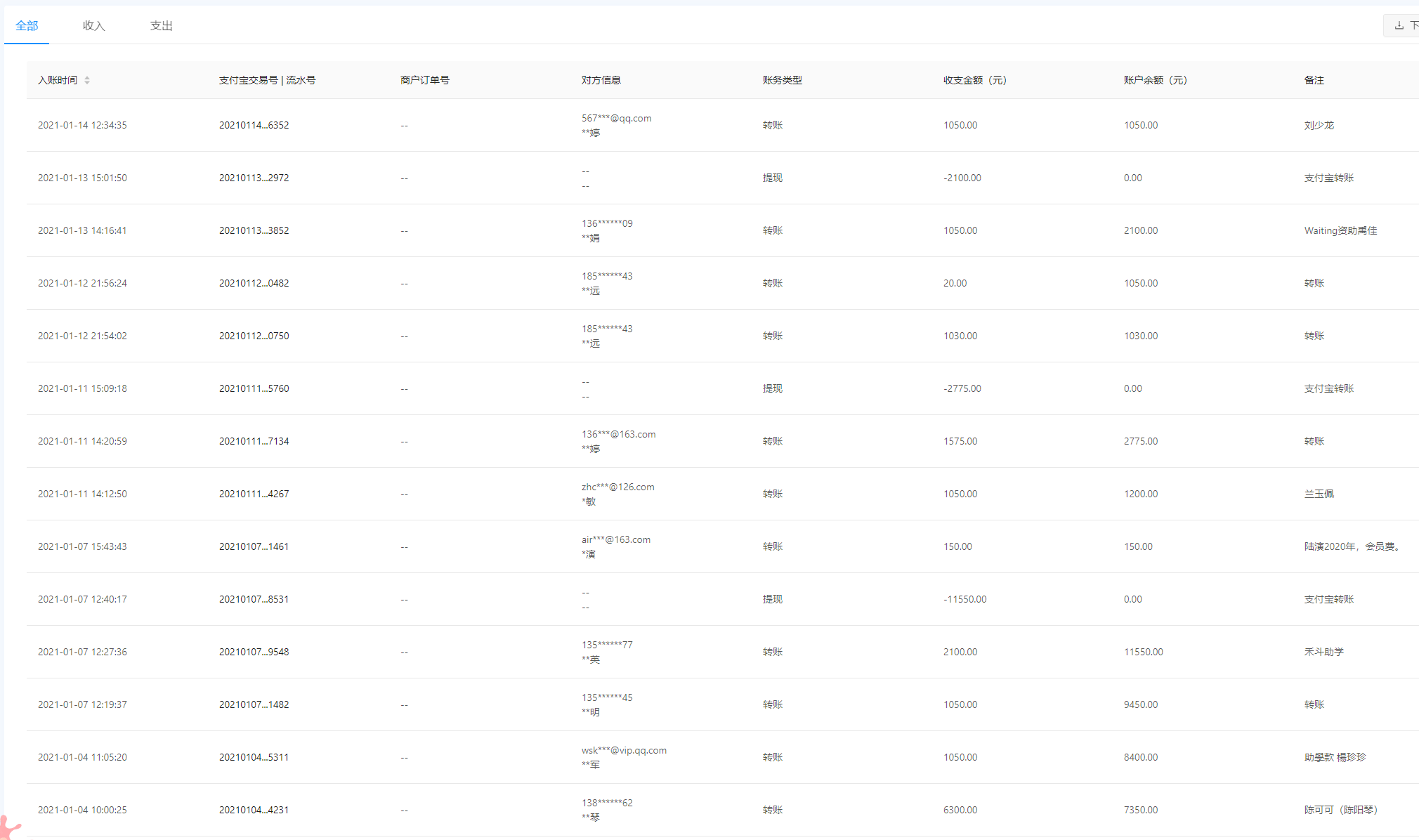Click the 账户余额(元) column header
1419x840 pixels.
tap(1155, 80)
